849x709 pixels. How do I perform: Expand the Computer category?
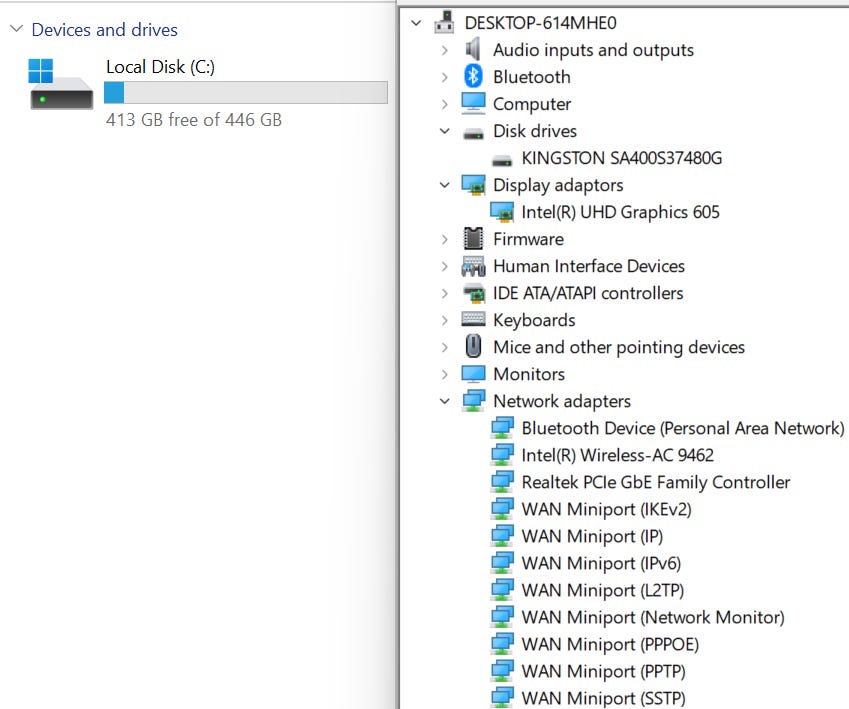coord(445,104)
